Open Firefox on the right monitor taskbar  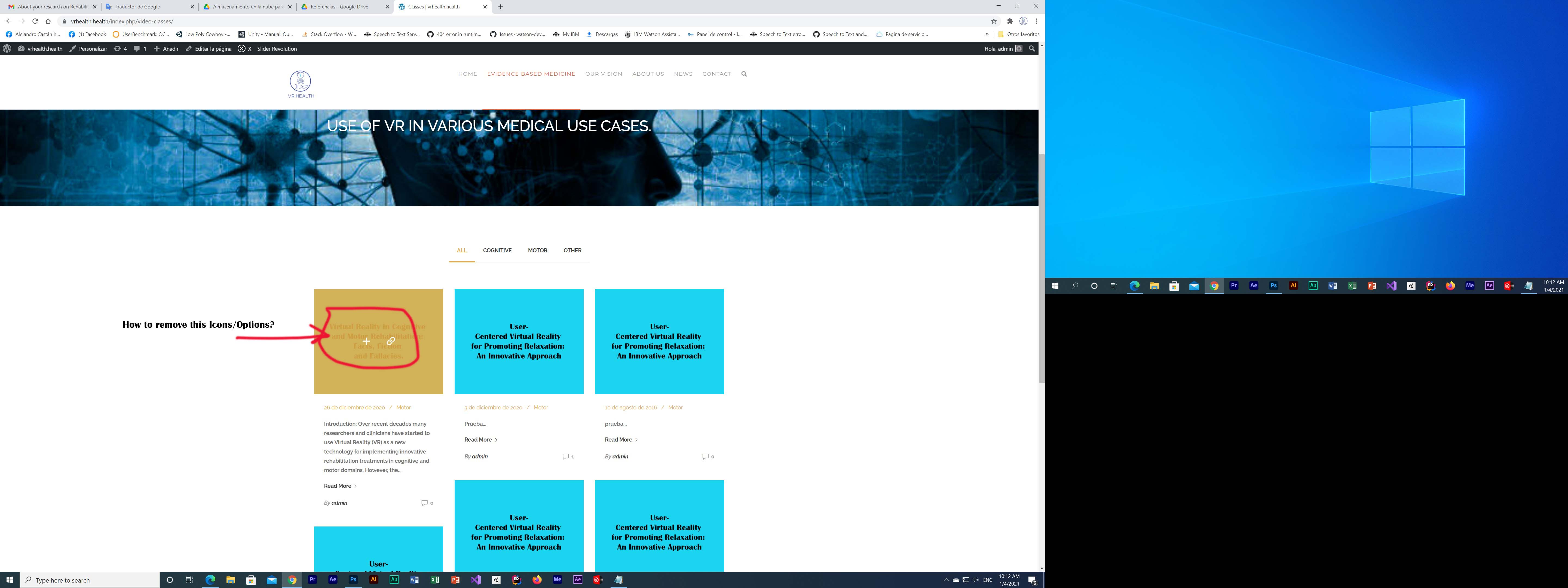click(1450, 286)
